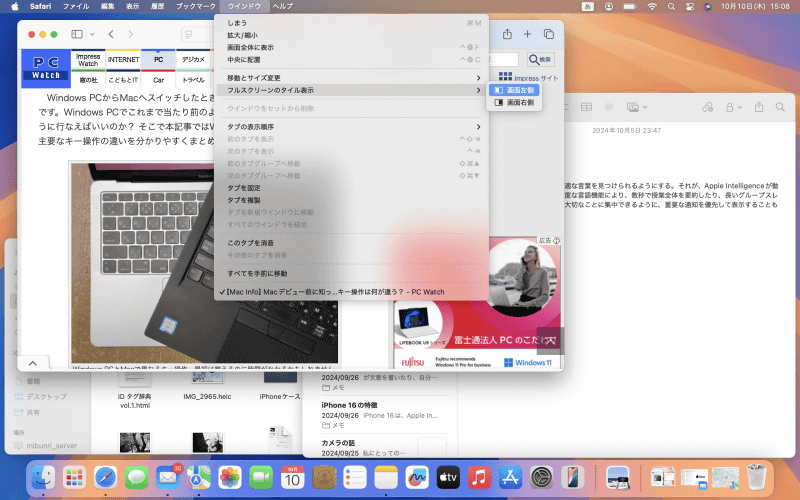Open the ブックマーク menu
Image resolution: width=800 pixels, height=500 pixels.
click(x=196, y=6)
